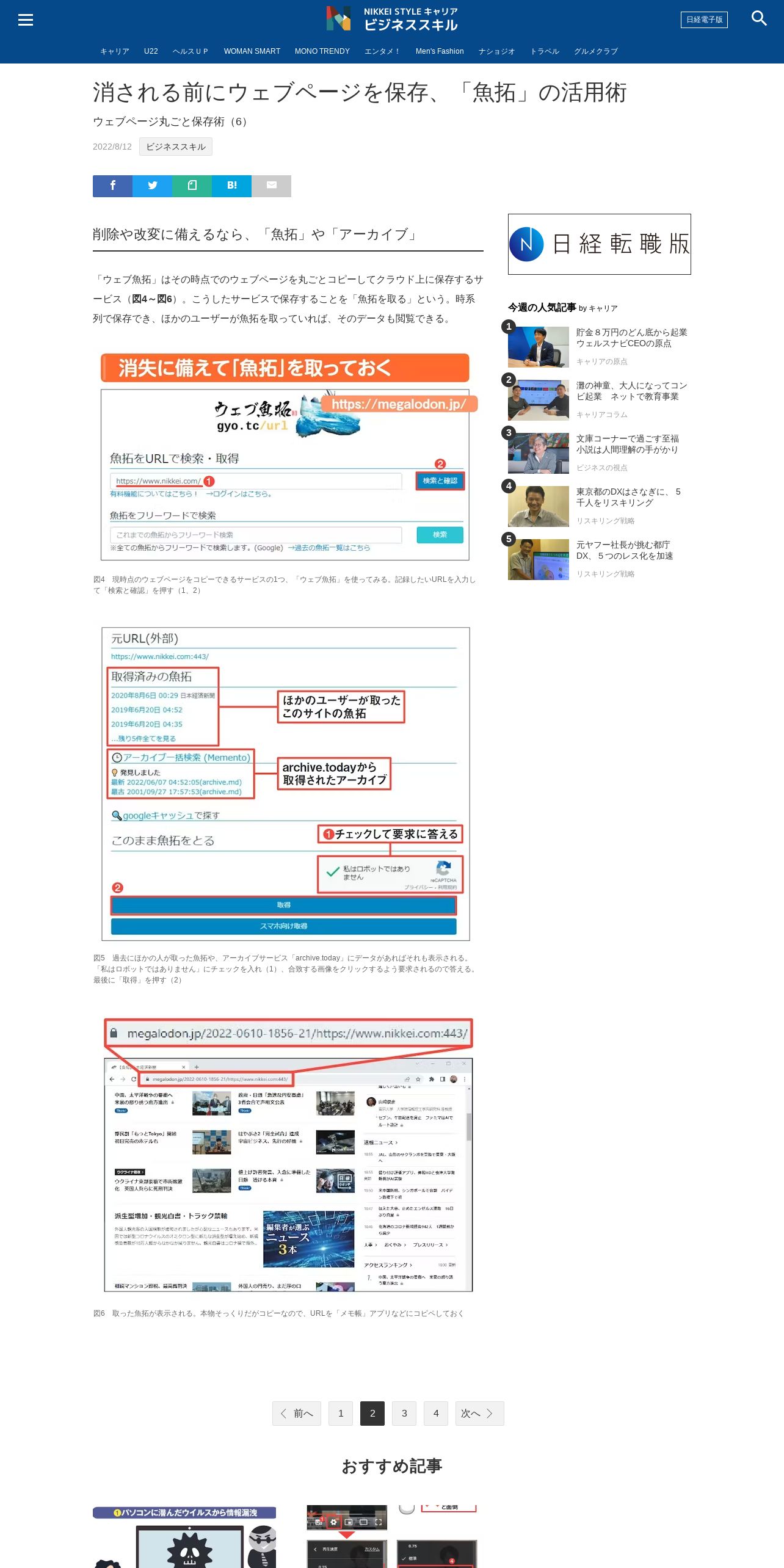Click ビジネスの視点 category label

(x=602, y=468)
